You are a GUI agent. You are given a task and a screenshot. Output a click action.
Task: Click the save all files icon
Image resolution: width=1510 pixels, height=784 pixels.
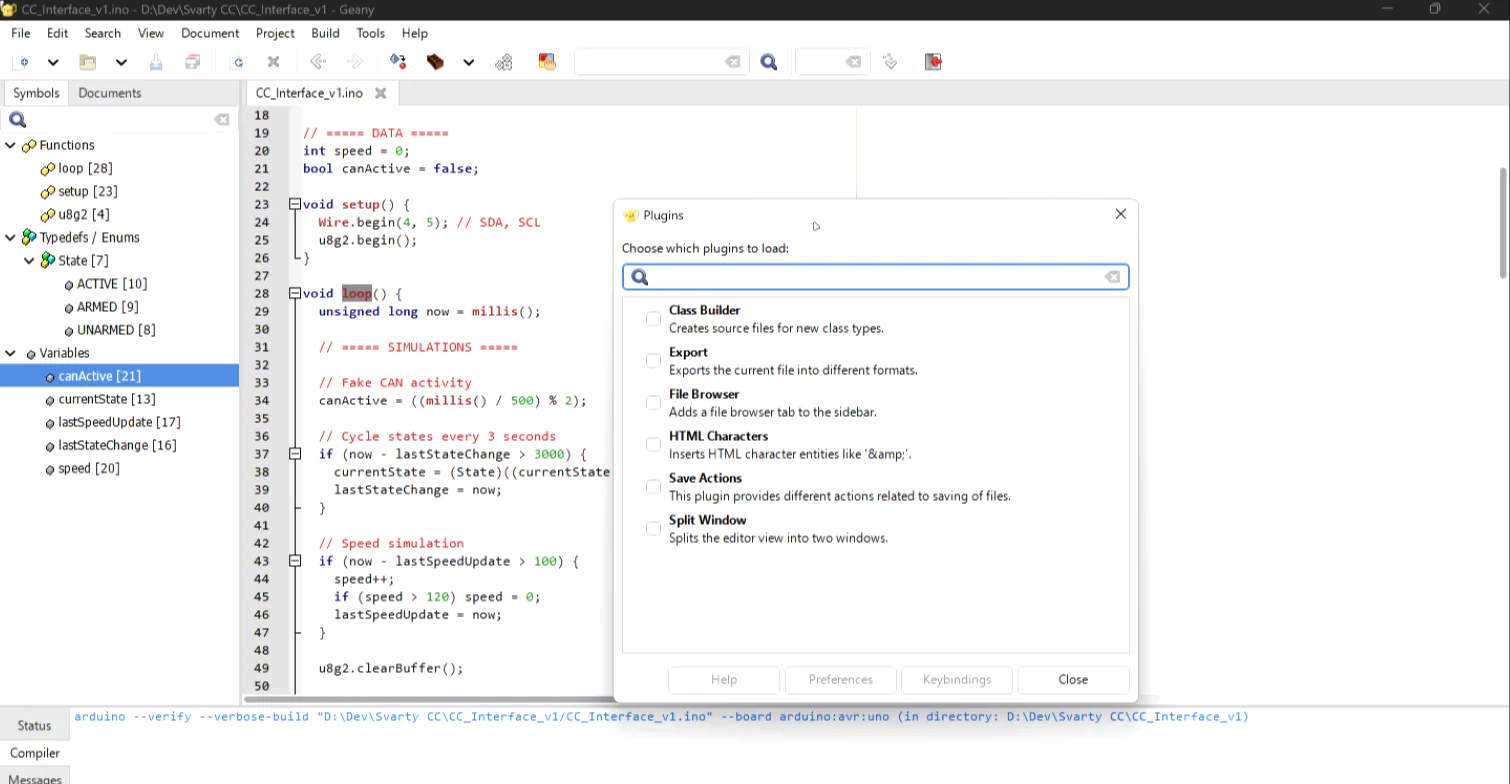click(x=193, y=62)
